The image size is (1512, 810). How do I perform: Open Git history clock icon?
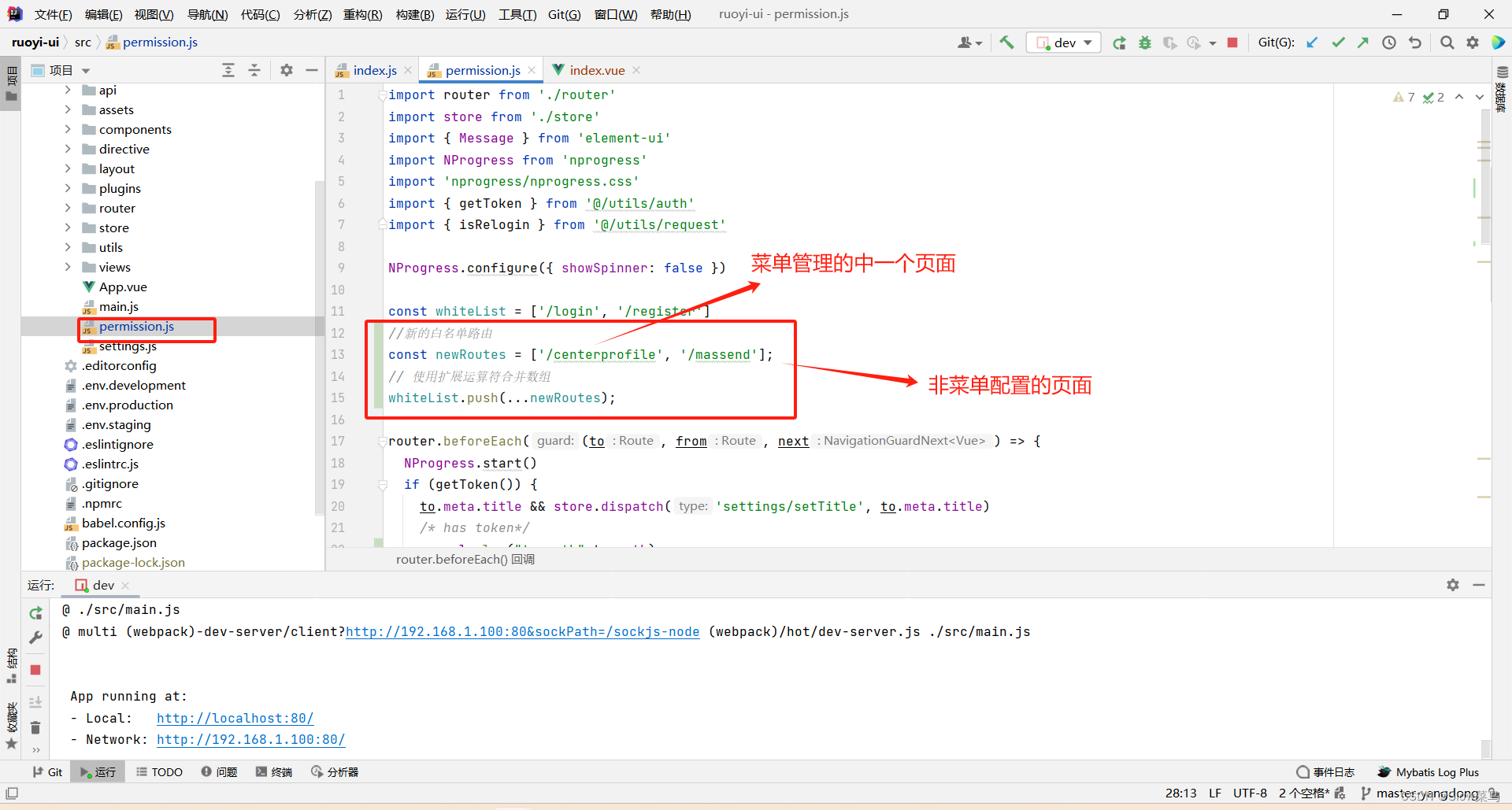(1389, 43)
